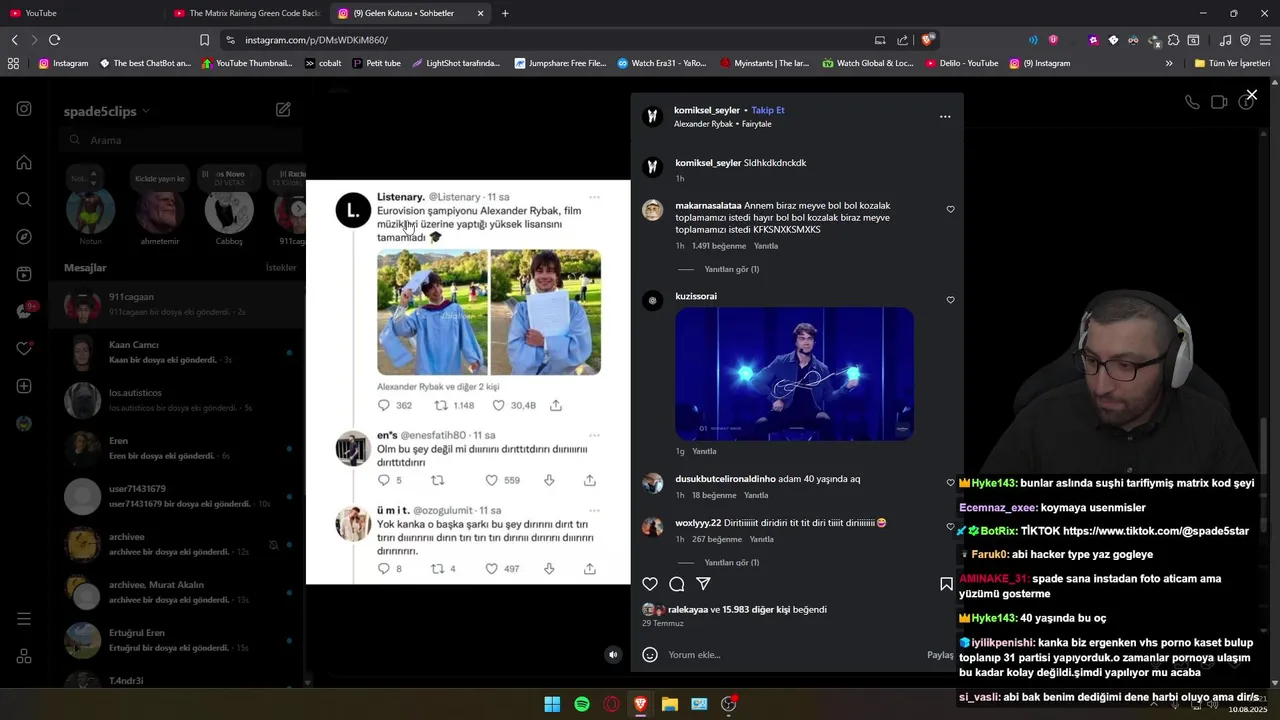The width and height of the screenshot is (1280, 720).
Task: Click the Paylaş post comment button
Action: point(940,655)
